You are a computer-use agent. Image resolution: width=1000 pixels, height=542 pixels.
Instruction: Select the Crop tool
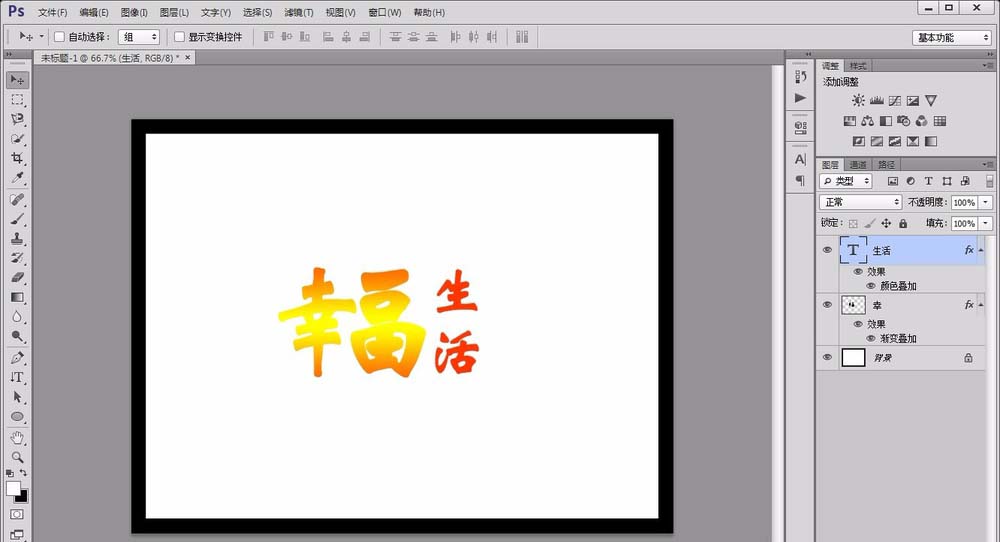pos(17,158)
